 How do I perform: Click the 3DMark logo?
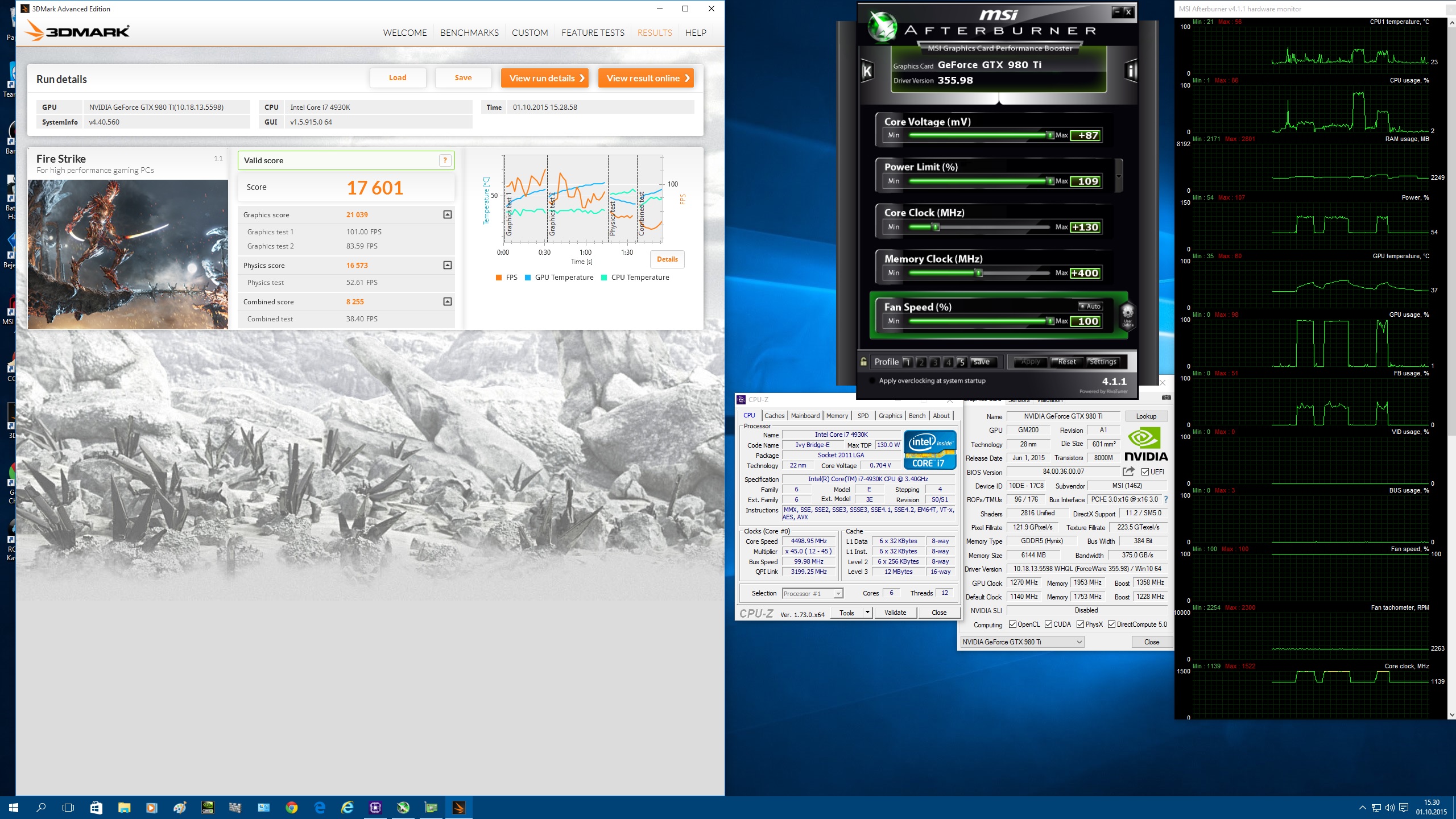[x=78, y=31]
